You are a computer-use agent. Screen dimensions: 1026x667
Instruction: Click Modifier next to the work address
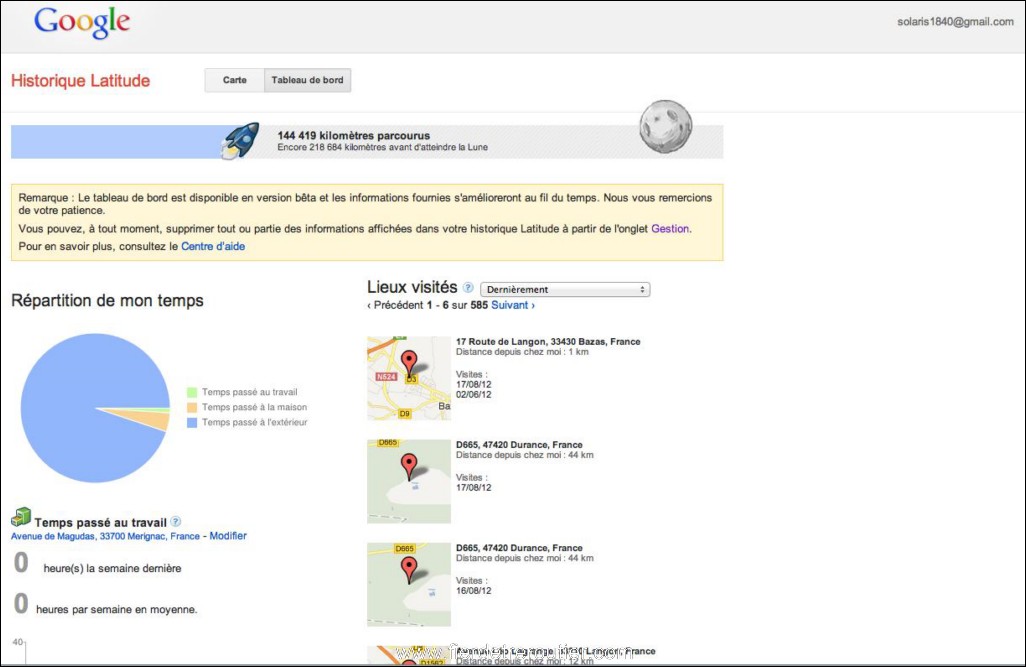[x=228, y=535]
